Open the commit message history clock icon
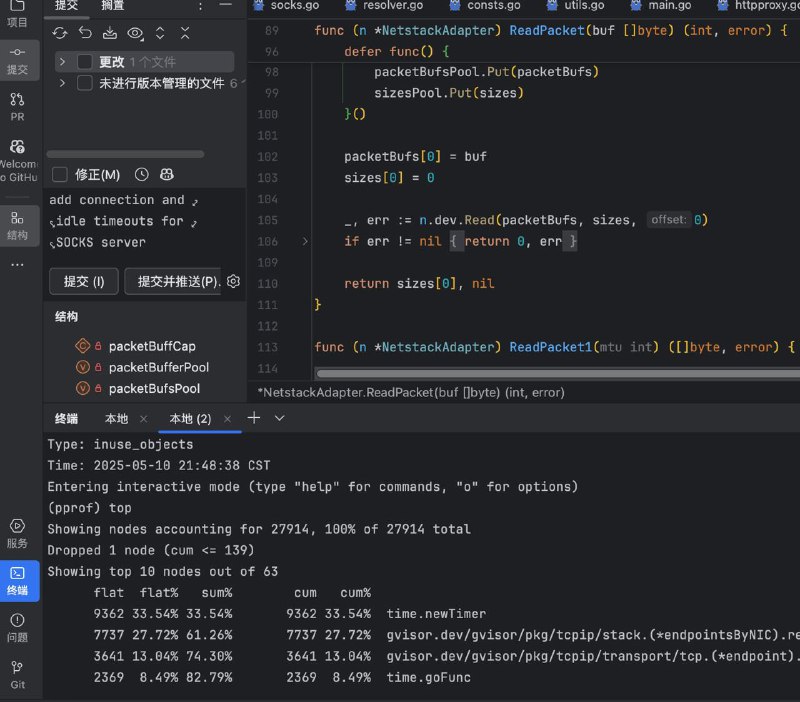Viewport: 800px width, 702px height. point(141,175)
